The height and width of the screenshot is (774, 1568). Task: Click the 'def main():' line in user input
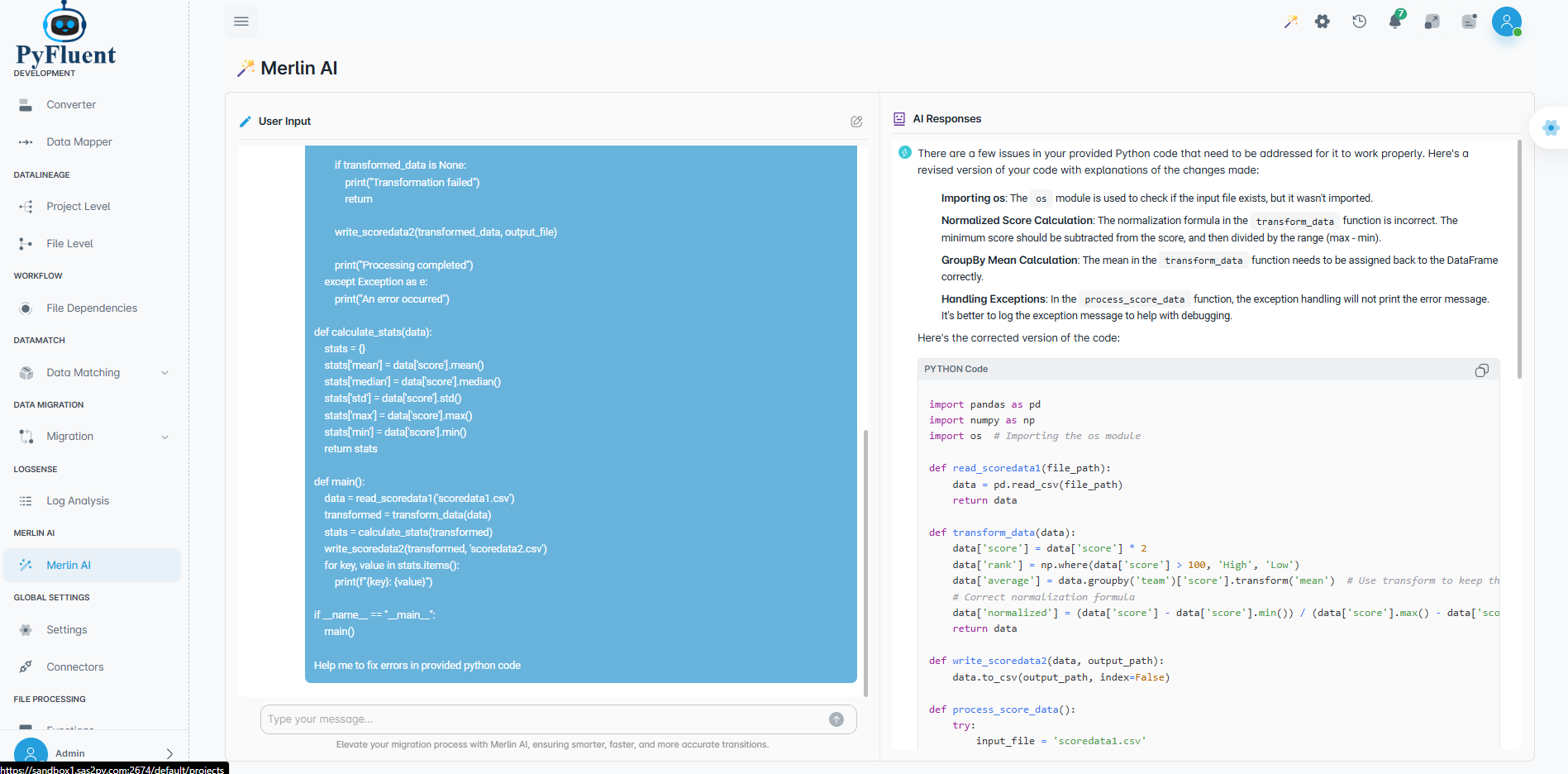[339, 482]
